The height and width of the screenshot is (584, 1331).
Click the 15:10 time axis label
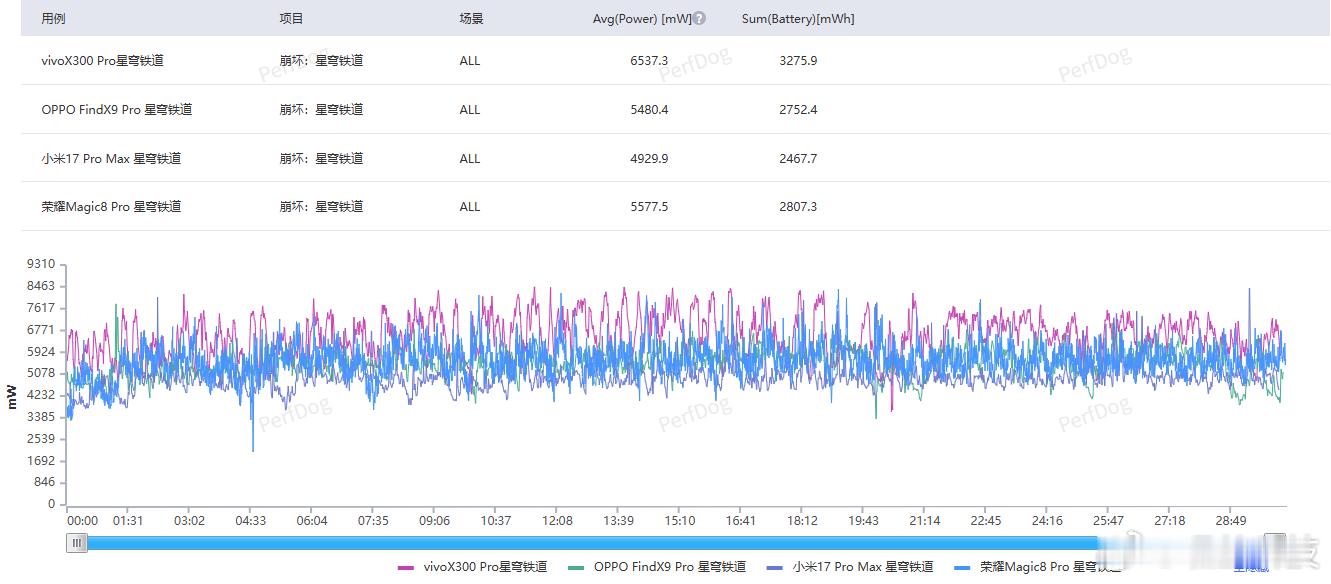(x=680, y=521)
